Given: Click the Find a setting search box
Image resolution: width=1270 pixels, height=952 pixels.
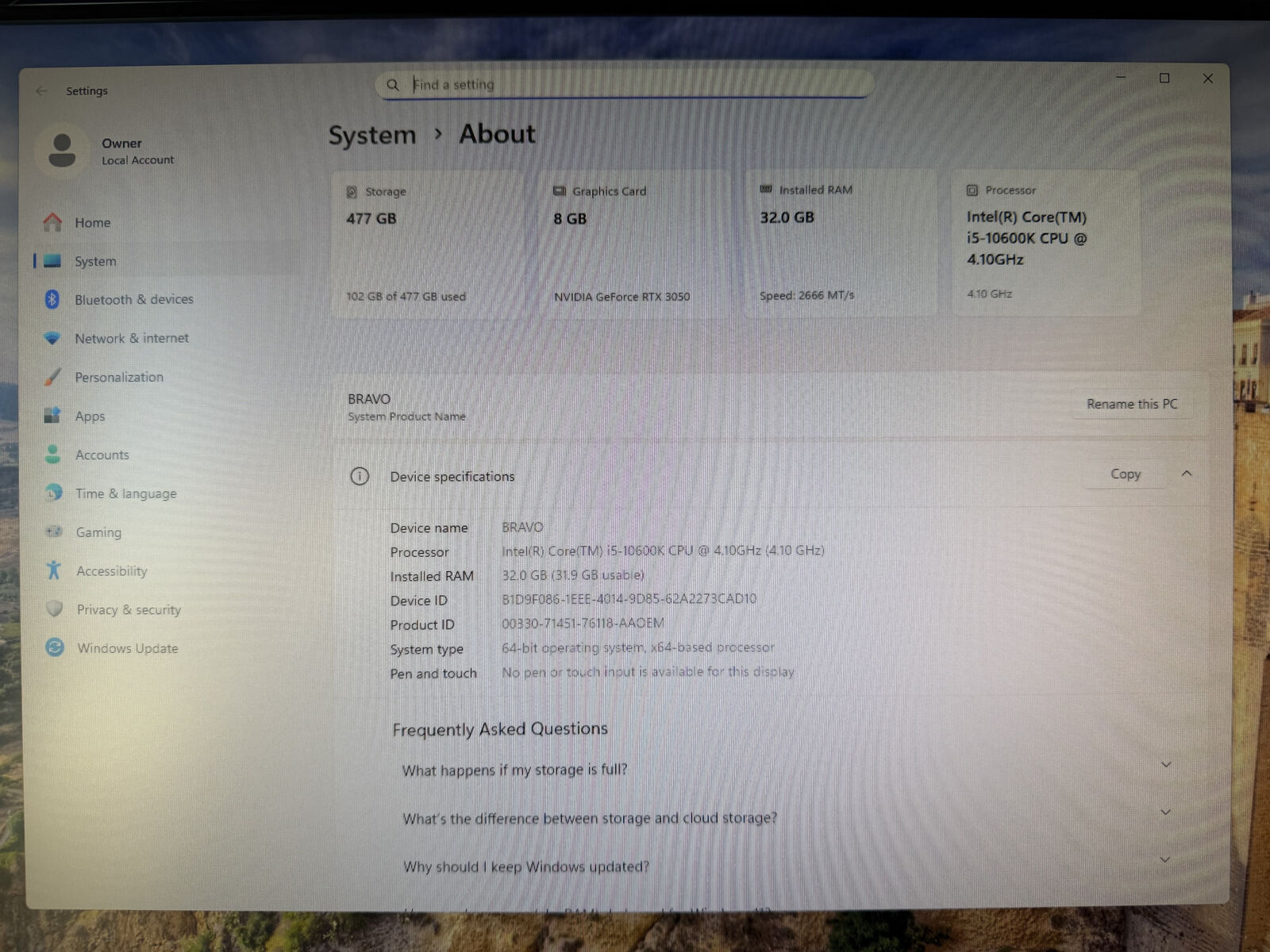Looking at the screenshot, I should coord(627,85).
